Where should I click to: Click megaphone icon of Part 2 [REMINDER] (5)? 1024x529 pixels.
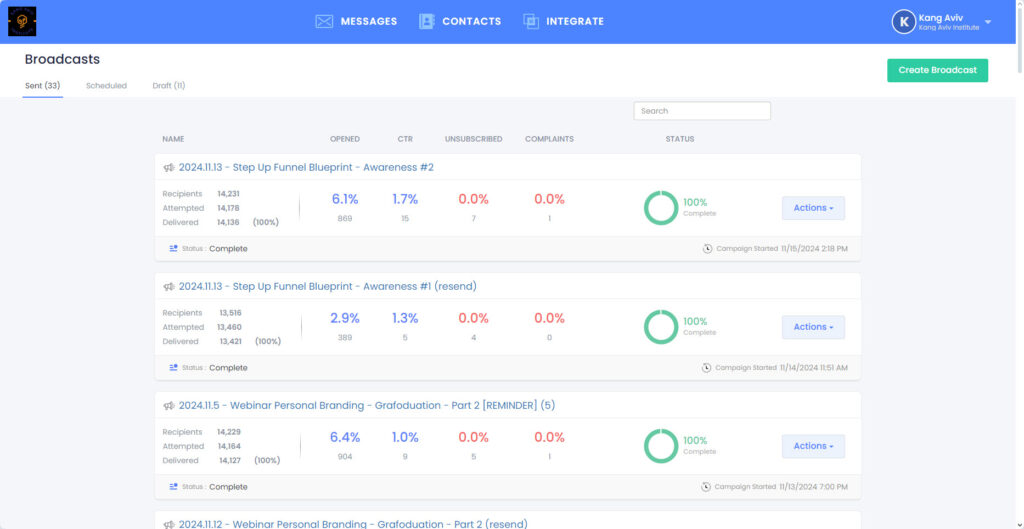coord(169,406)
